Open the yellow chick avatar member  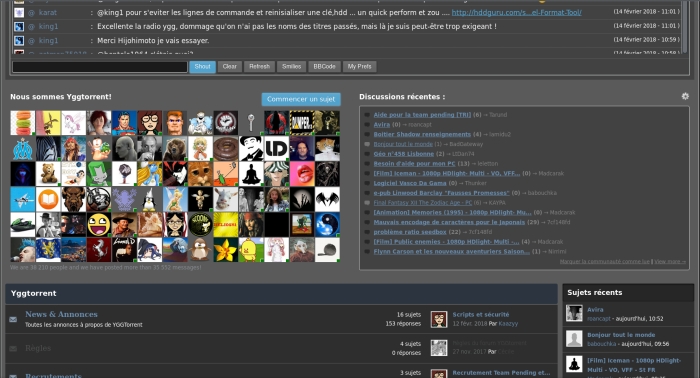[x=251, y=250]
